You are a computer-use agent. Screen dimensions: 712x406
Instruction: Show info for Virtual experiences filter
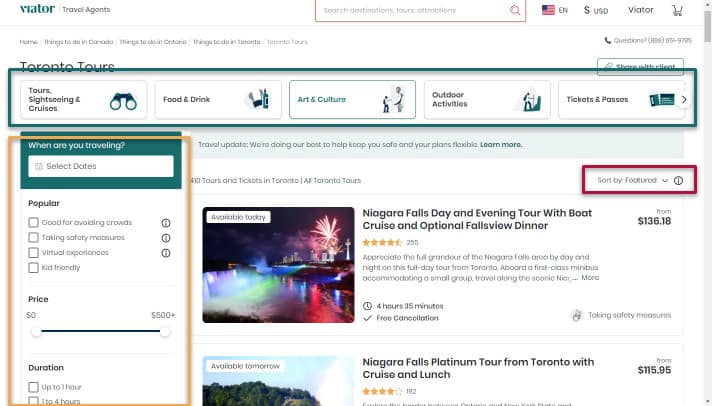166,253
